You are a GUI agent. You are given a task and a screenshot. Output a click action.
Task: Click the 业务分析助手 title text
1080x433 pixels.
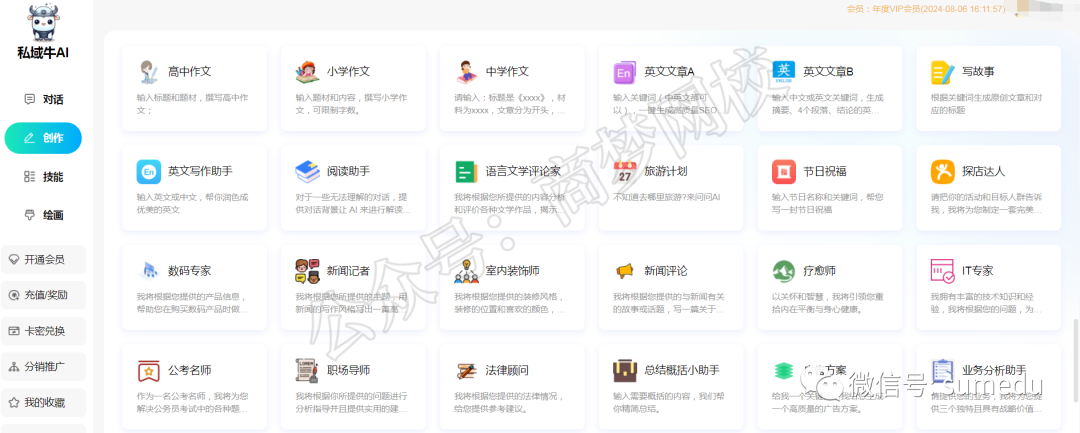995,370
